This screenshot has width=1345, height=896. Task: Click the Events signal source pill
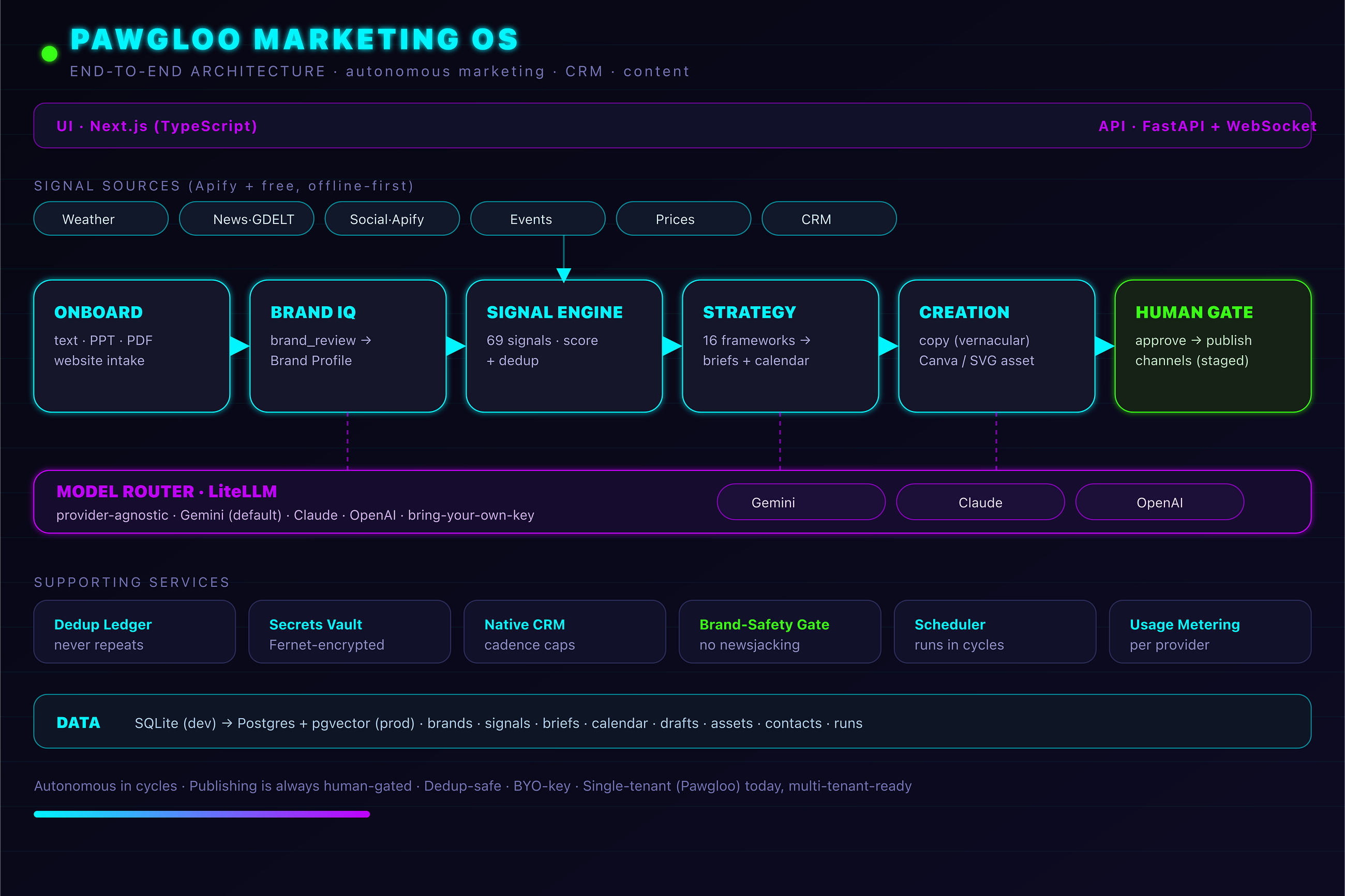[538, 219]
